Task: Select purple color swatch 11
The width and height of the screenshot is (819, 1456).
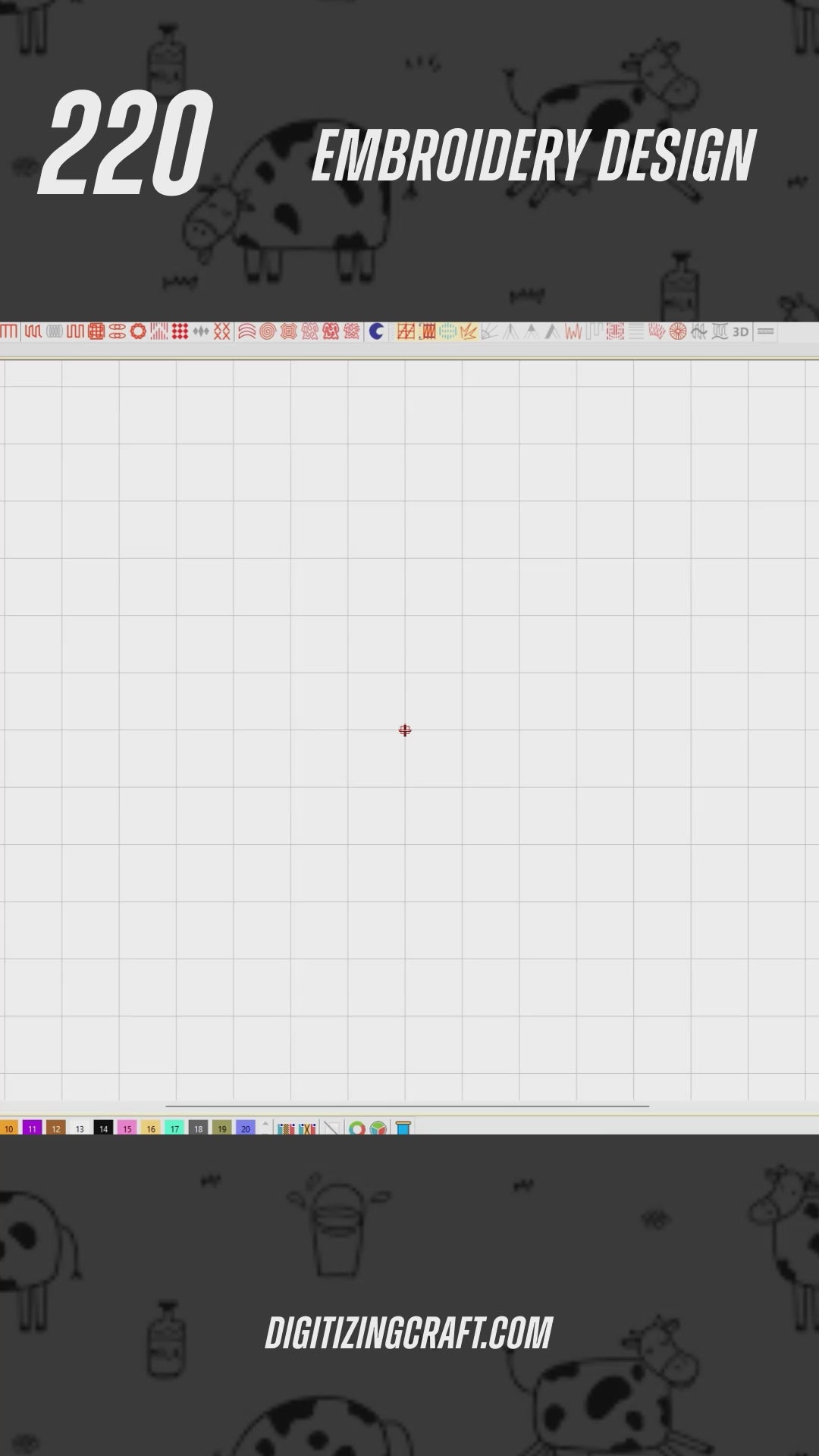Action: [32, 1128]
